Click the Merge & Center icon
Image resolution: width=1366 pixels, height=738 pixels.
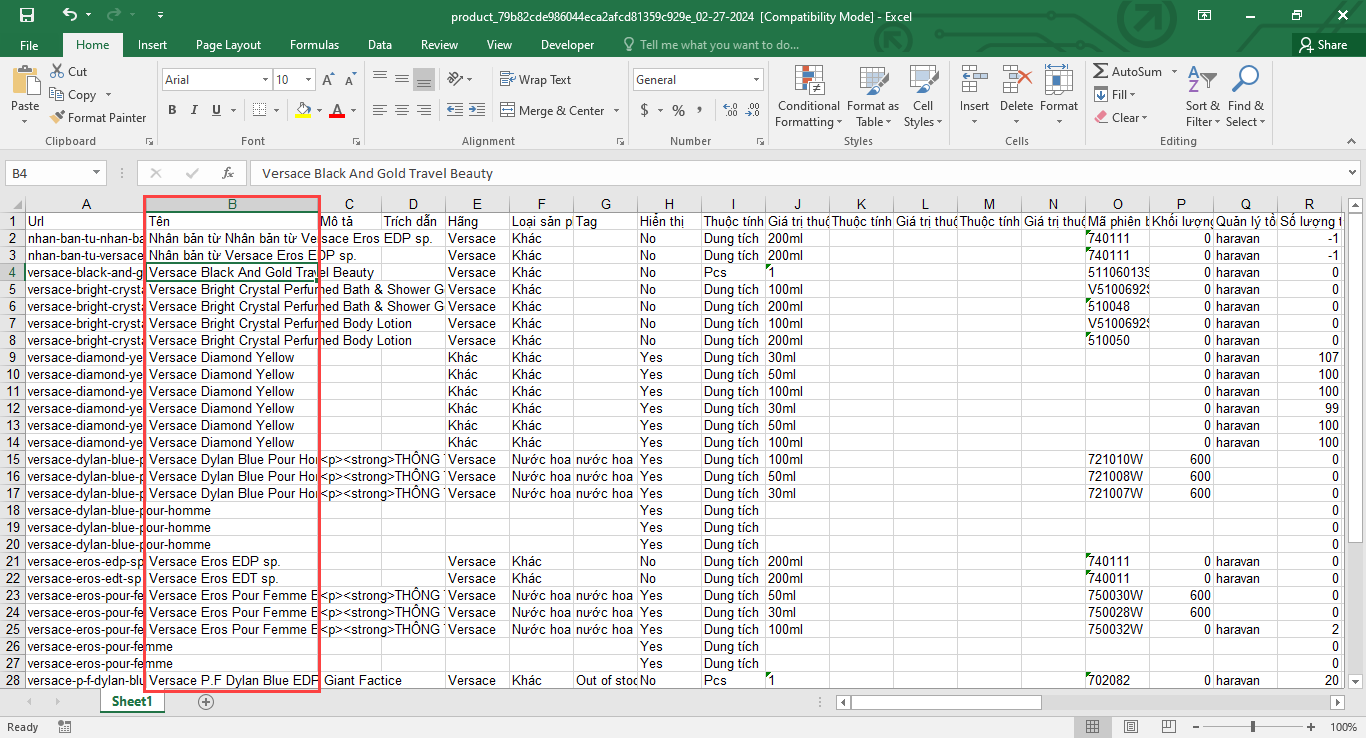[x=507, y=111]
